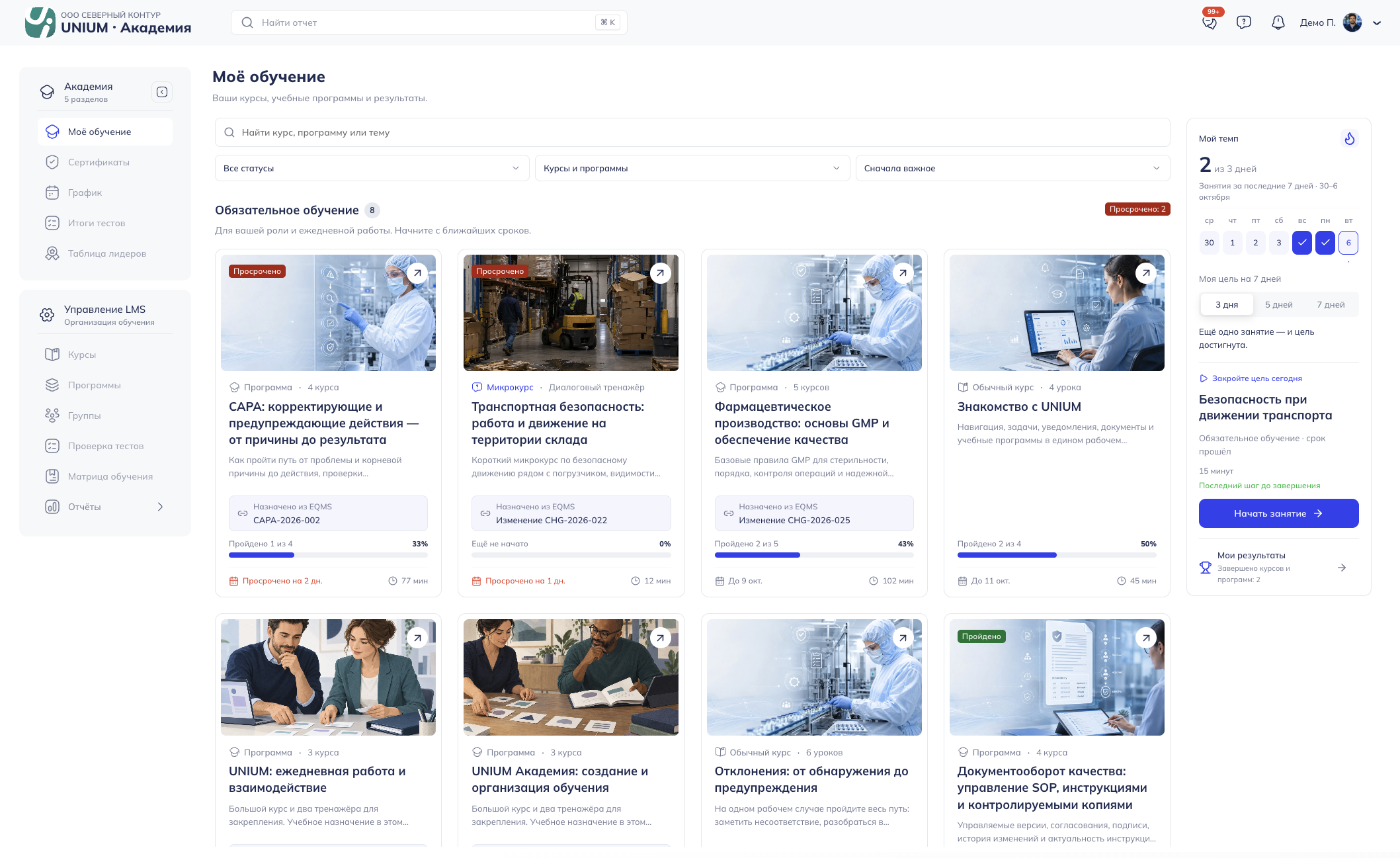
Task: Open the Курсы и программы dropdown
Action: point(692,168)
